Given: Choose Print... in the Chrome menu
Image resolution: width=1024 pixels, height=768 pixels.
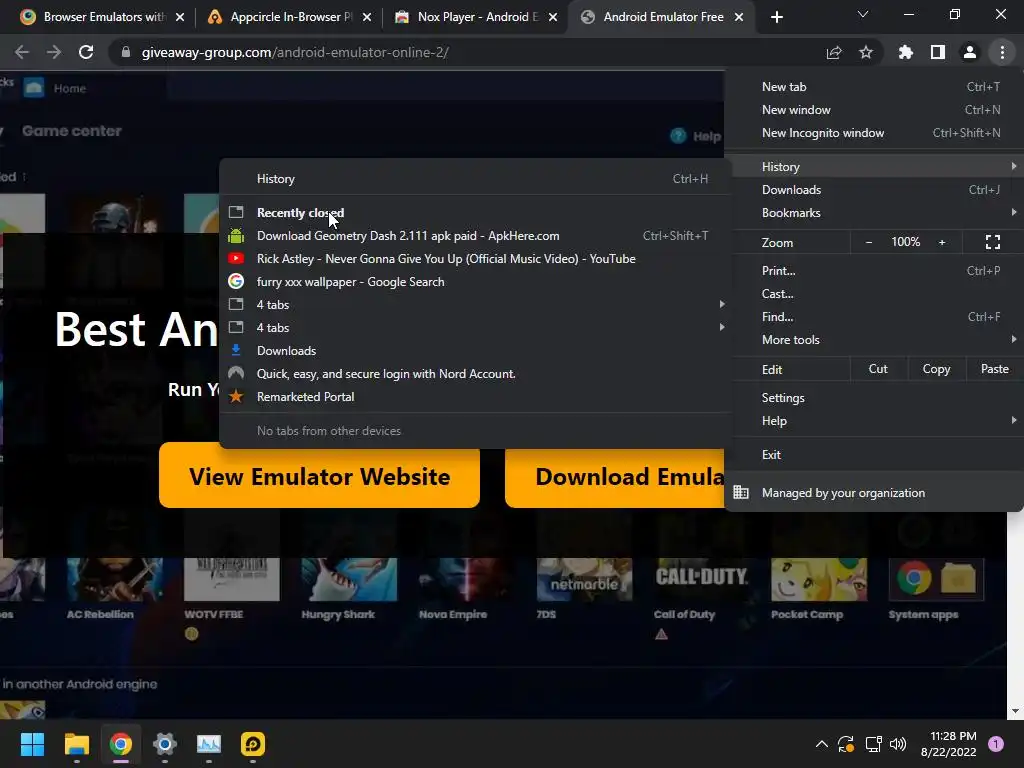Looking at the screenshot, I should (x=874, y=270).
